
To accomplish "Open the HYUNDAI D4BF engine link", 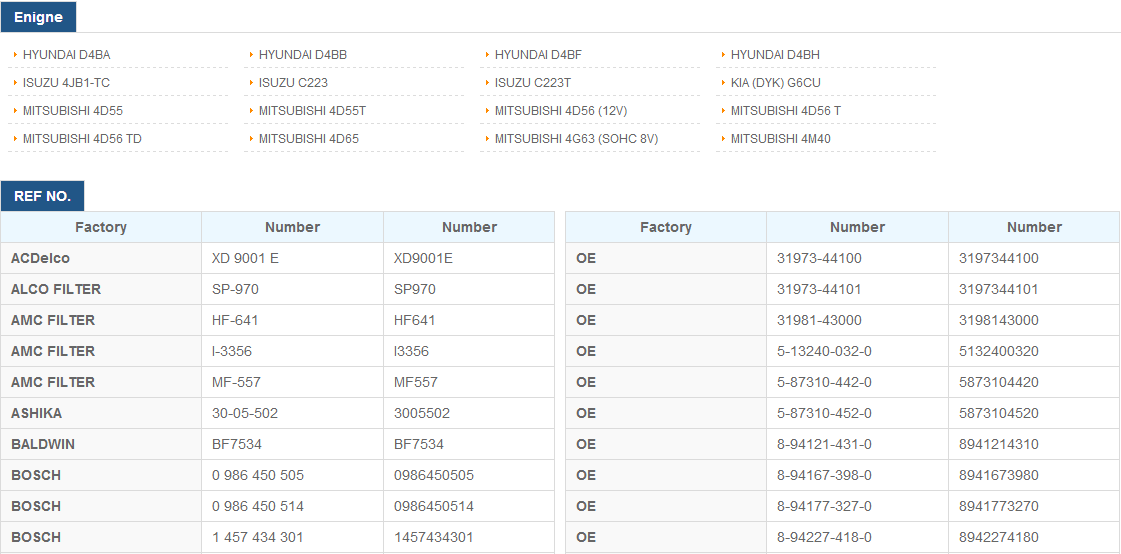I will tap(538, 54).
